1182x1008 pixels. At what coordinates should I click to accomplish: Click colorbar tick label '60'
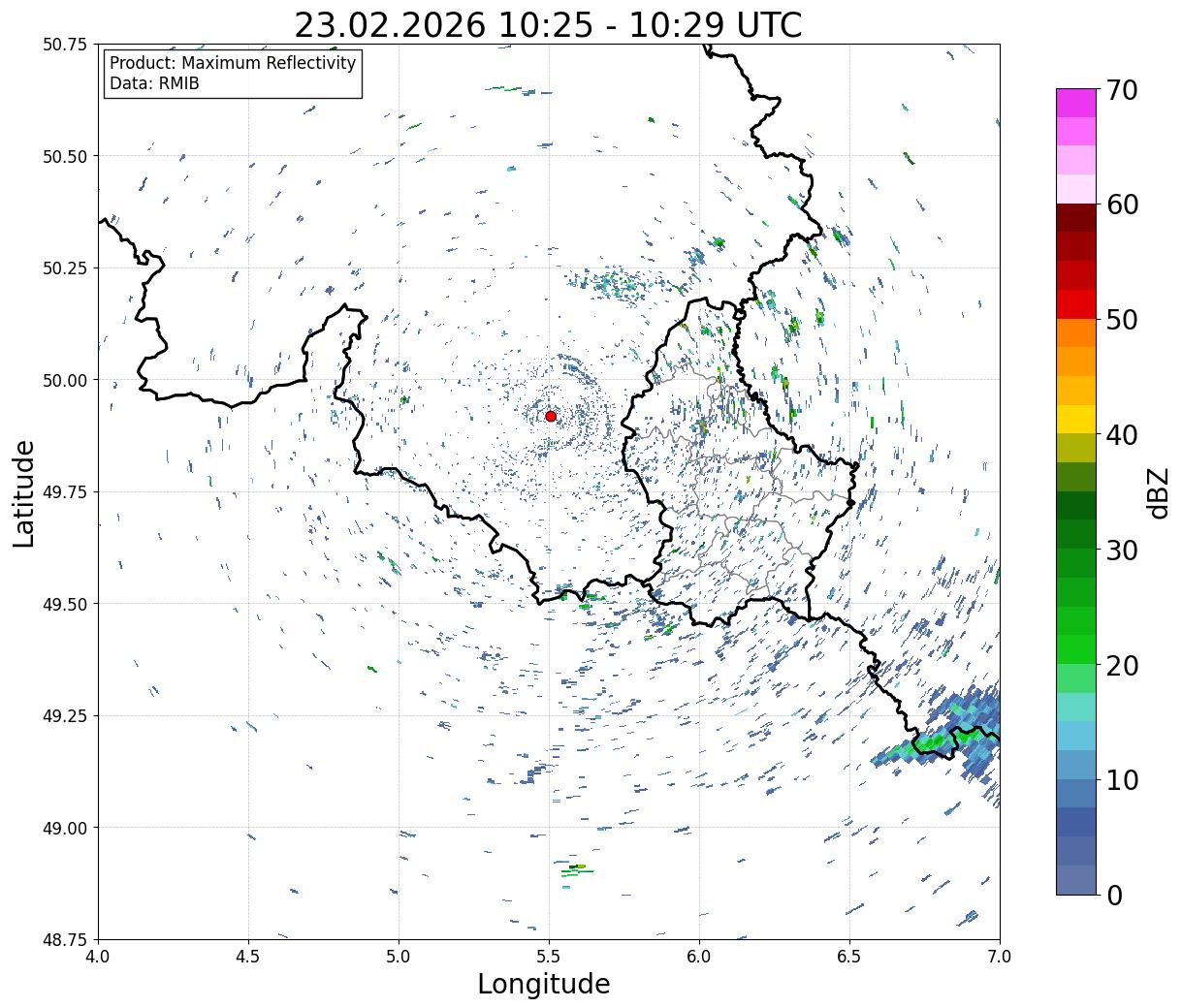point(1122,205)
